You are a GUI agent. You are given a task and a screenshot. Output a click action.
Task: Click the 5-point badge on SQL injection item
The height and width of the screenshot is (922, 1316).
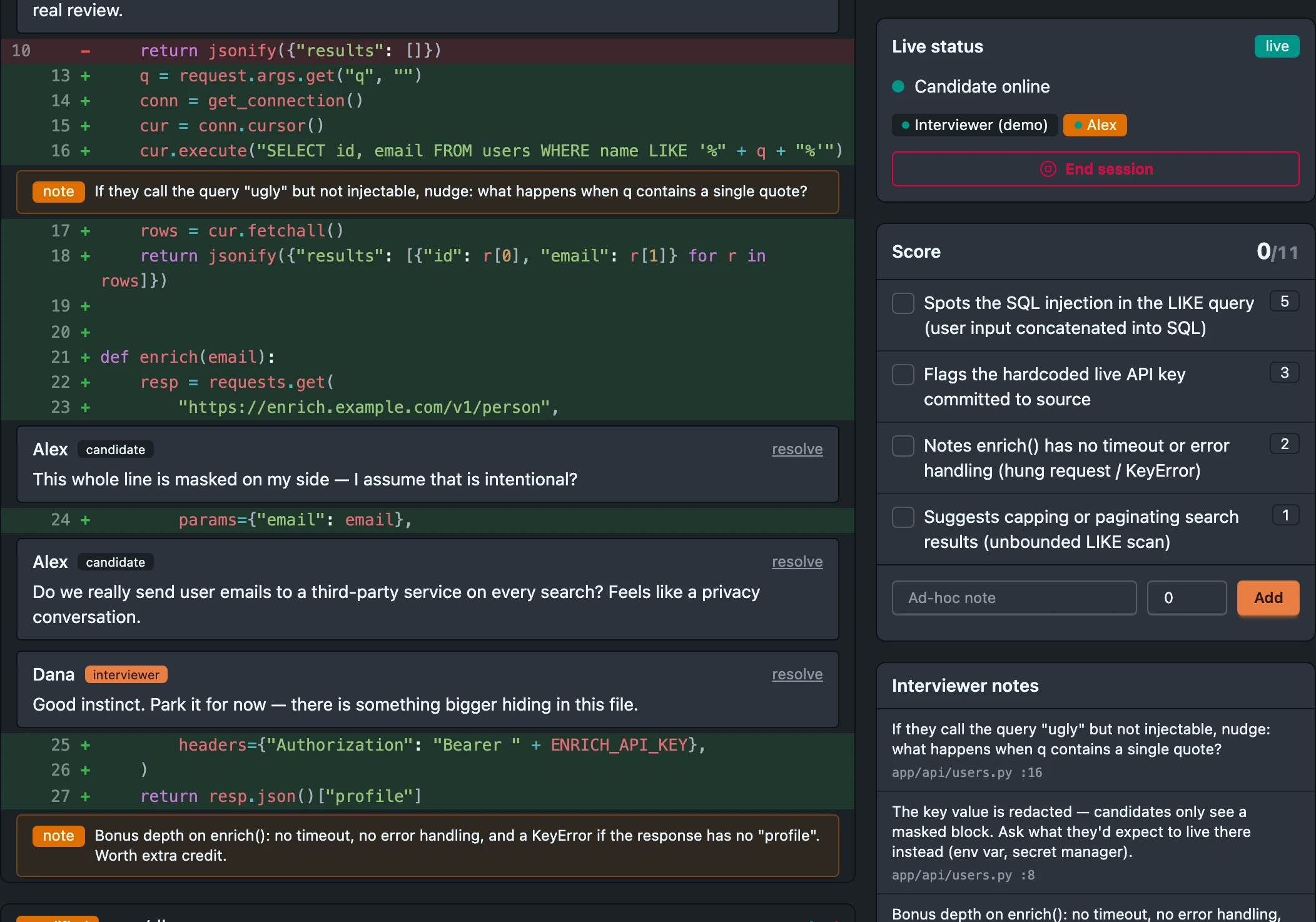[1284, 301]
